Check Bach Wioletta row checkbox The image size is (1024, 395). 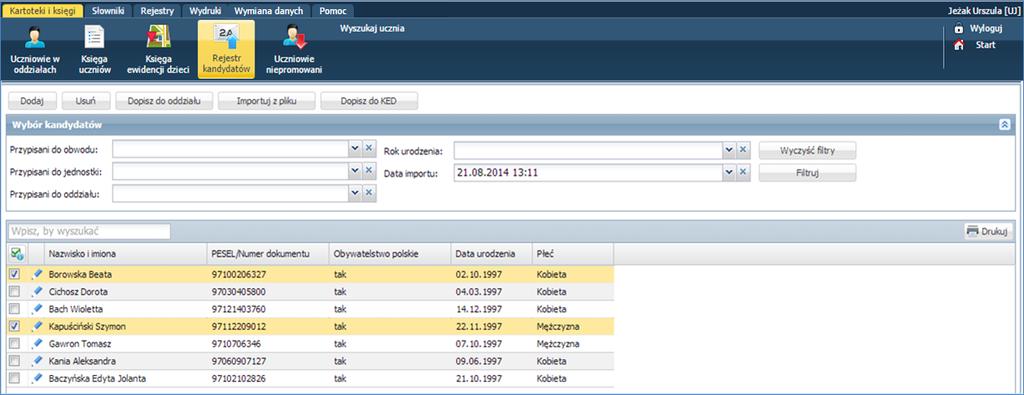coord(15,309)
